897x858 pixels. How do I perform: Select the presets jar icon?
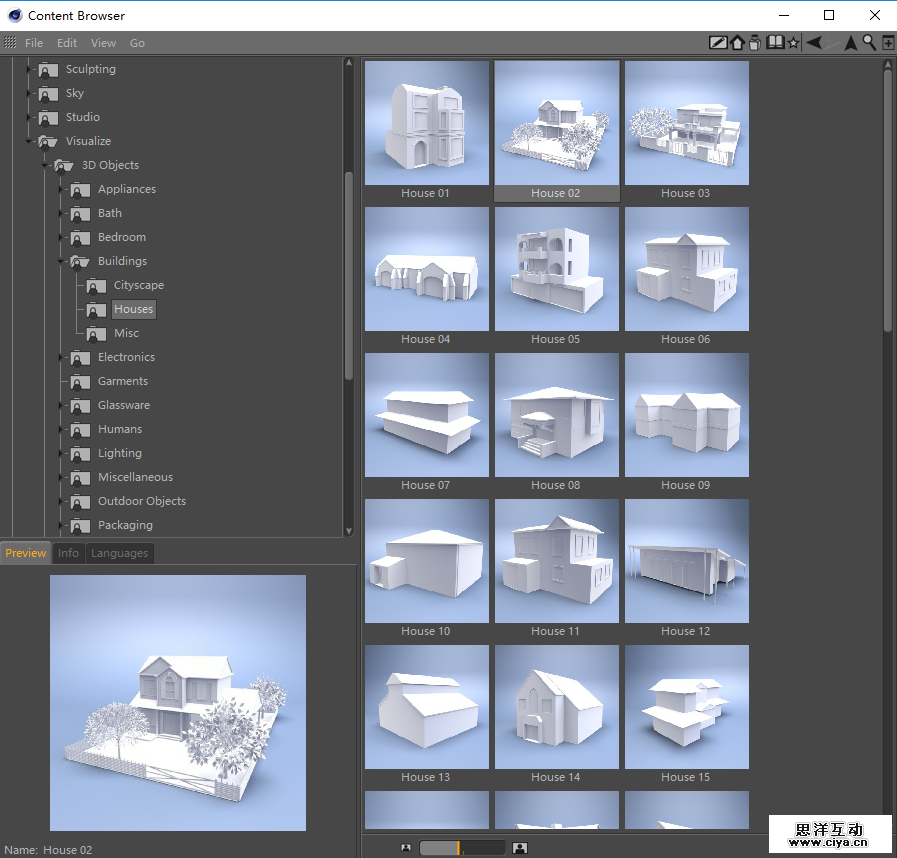755,43
